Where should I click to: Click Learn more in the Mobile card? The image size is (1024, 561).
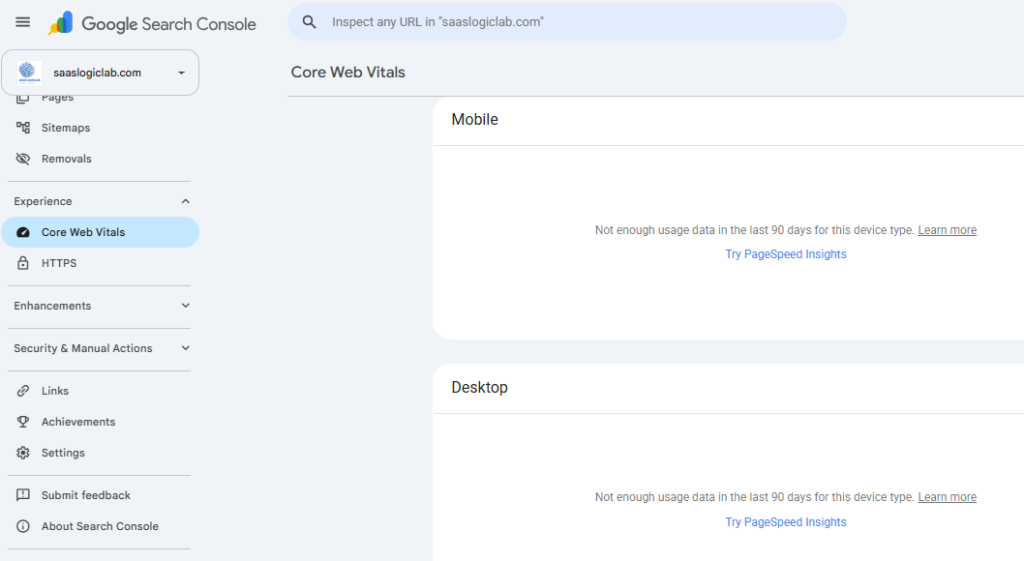(x=947, y=230)
